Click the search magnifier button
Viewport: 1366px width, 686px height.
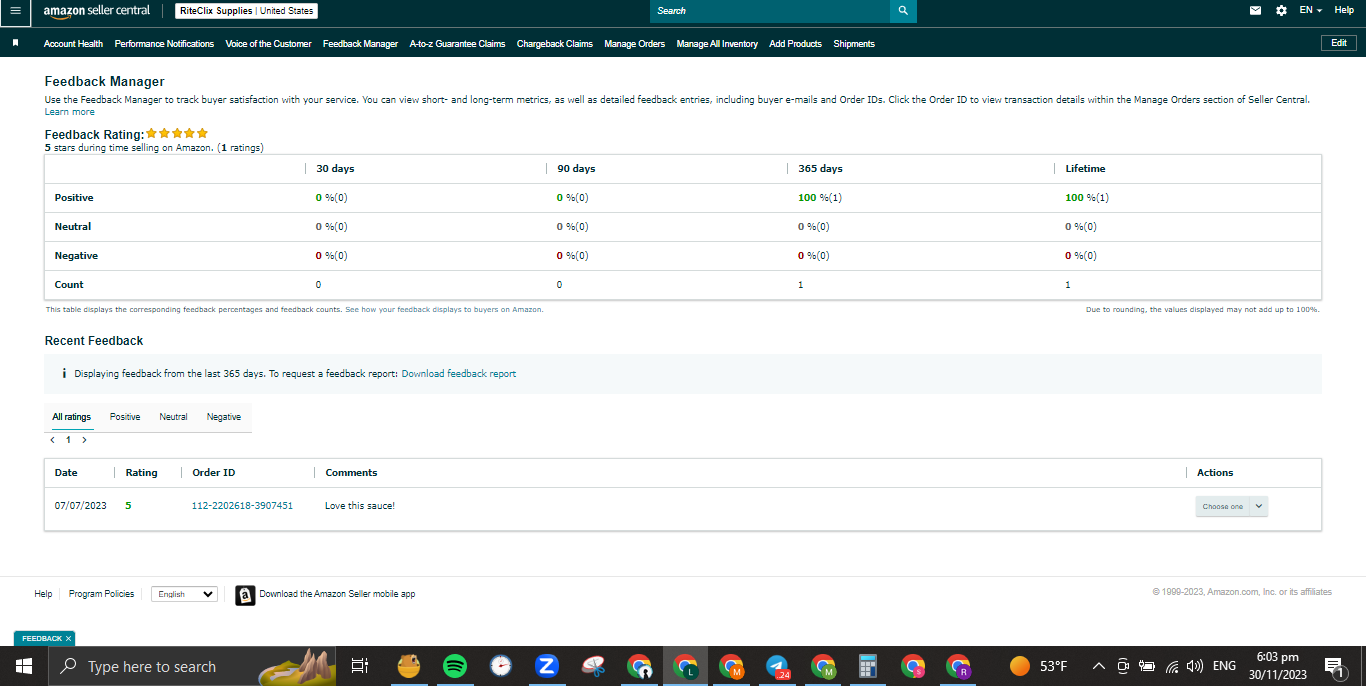903,11
